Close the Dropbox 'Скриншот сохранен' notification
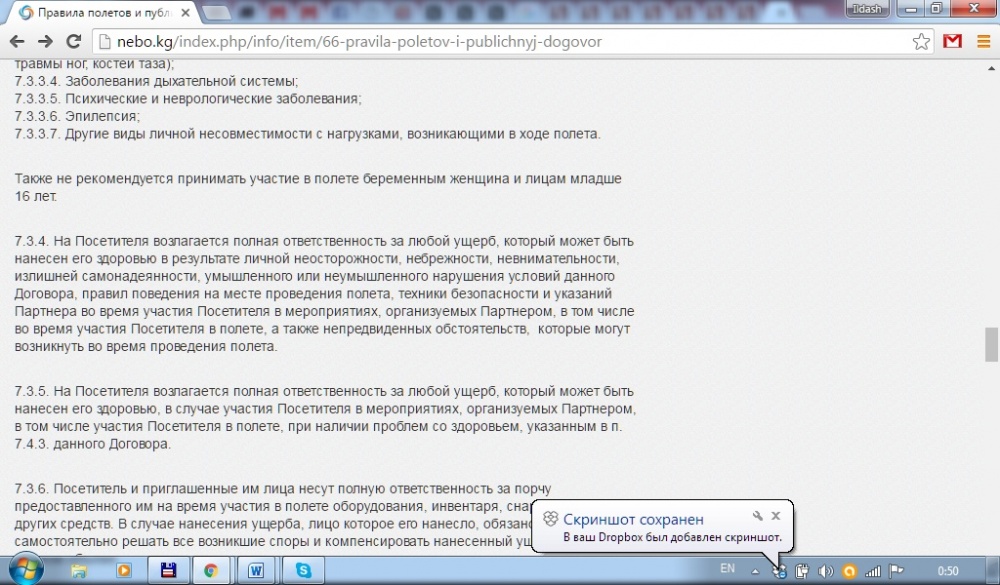Screen dimensions: 1000x585 pyautogui.click(x=776, y=515)
